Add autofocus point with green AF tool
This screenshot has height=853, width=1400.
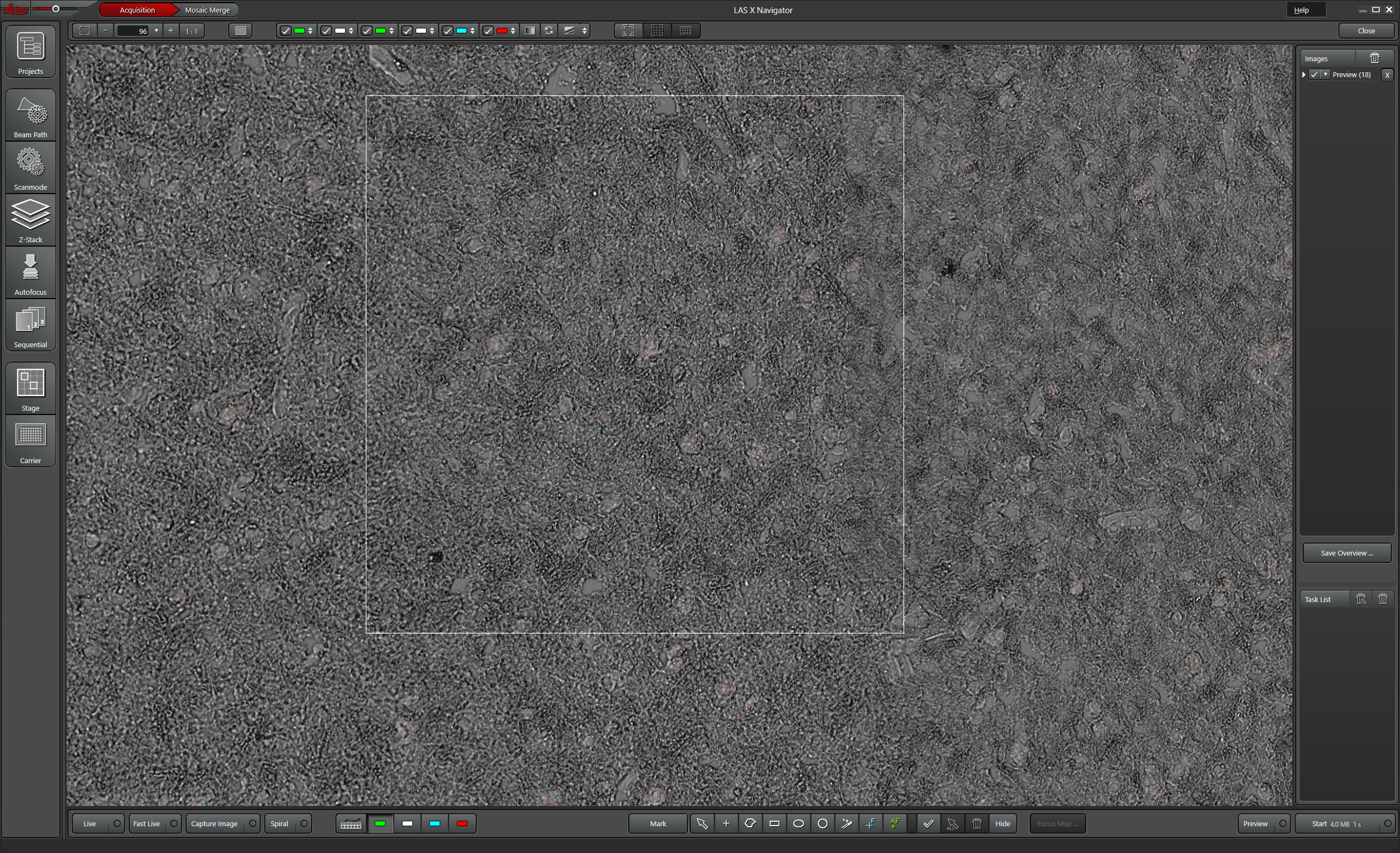point(894,823)
